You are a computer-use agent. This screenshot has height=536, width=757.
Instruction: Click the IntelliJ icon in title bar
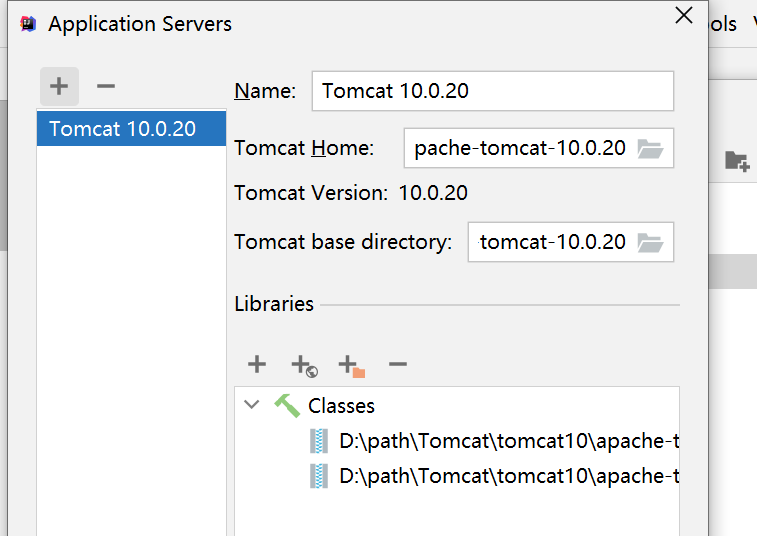tap(28, 24)
